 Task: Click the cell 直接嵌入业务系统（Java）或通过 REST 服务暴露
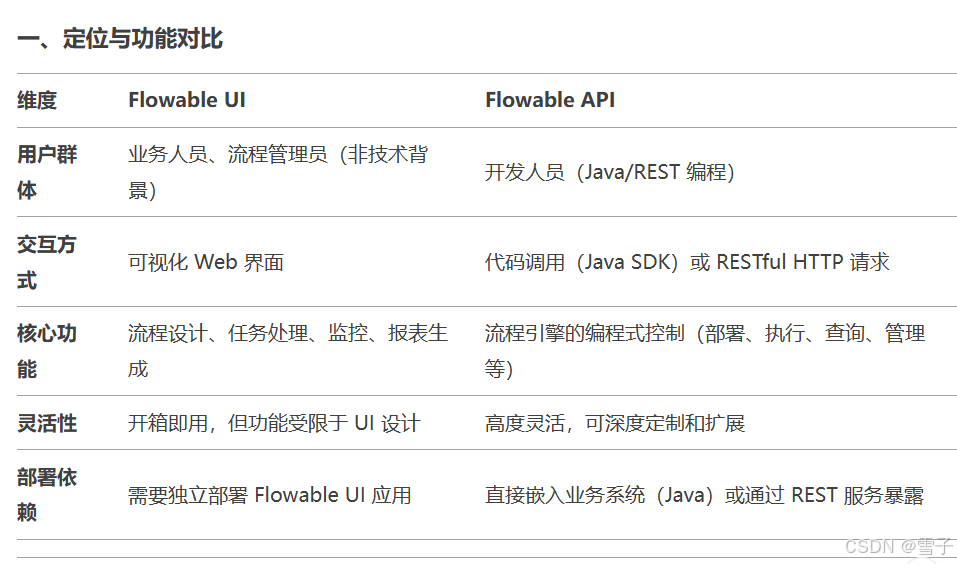705,495
